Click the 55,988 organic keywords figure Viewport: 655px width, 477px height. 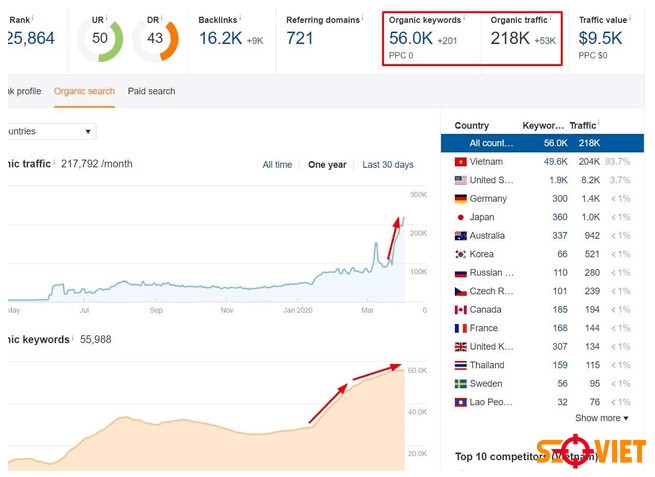coord(96,339)
